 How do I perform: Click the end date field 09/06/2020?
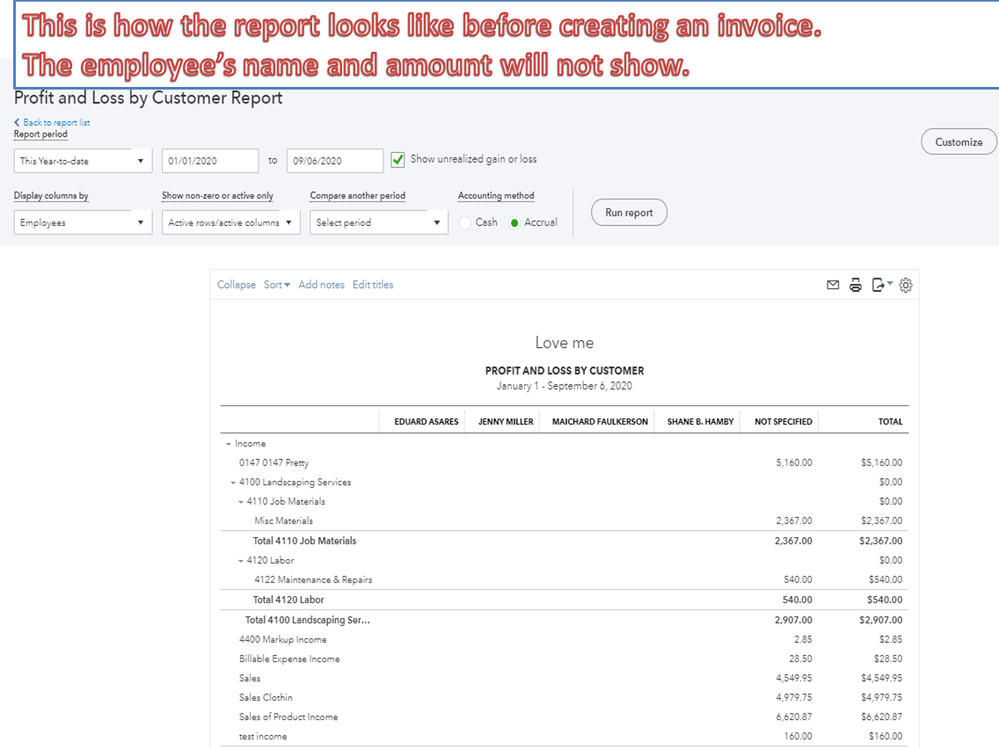(x=335, y=160)
